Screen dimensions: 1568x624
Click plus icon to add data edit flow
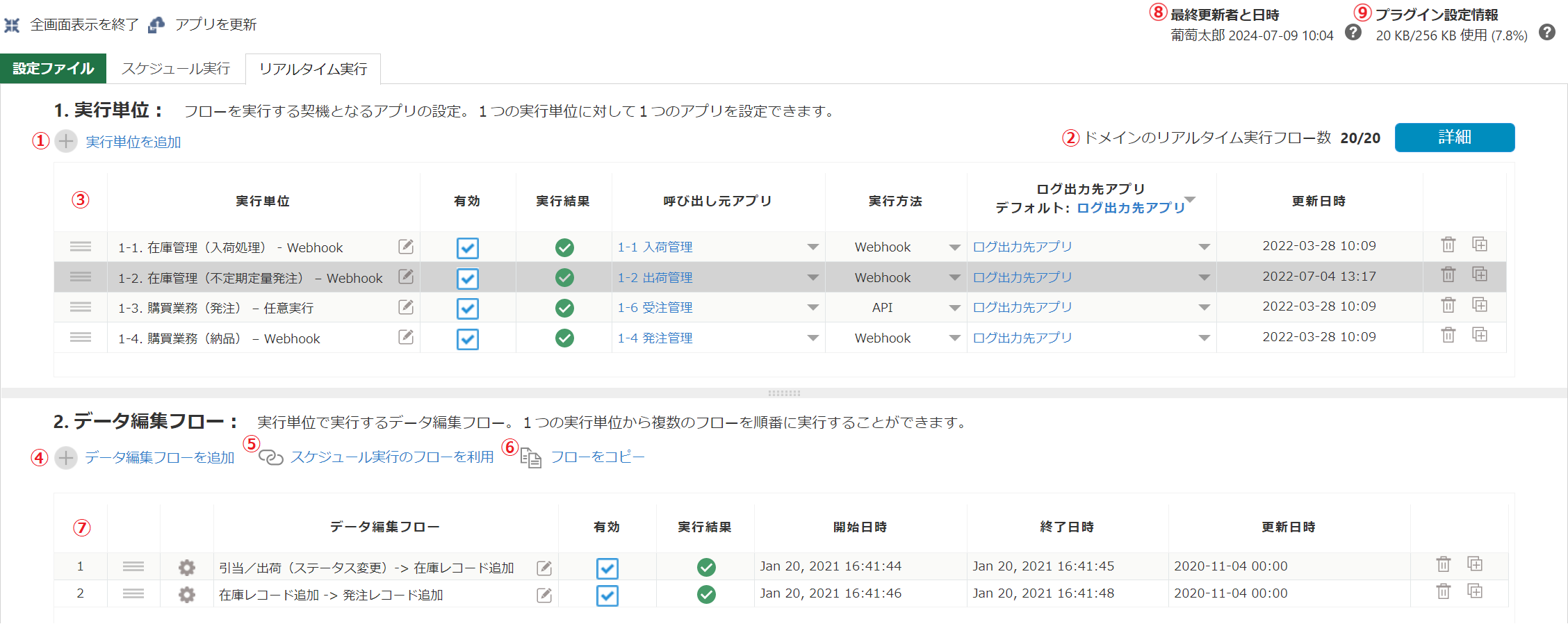(x=66, y=458)
